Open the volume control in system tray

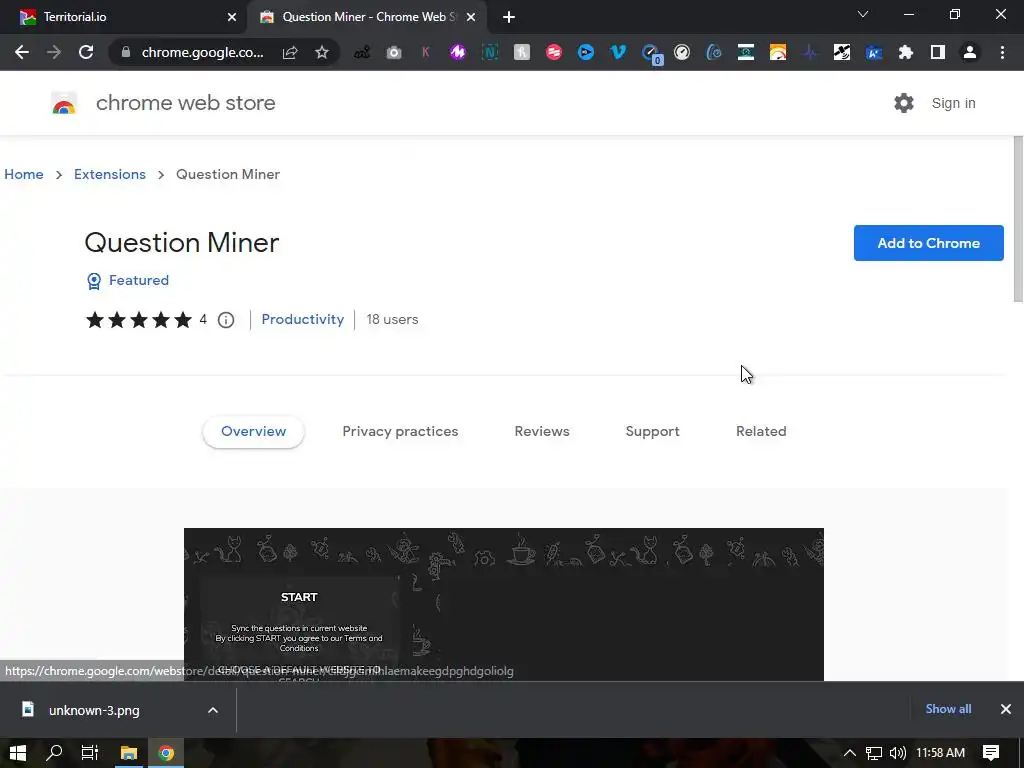(898, 753)
